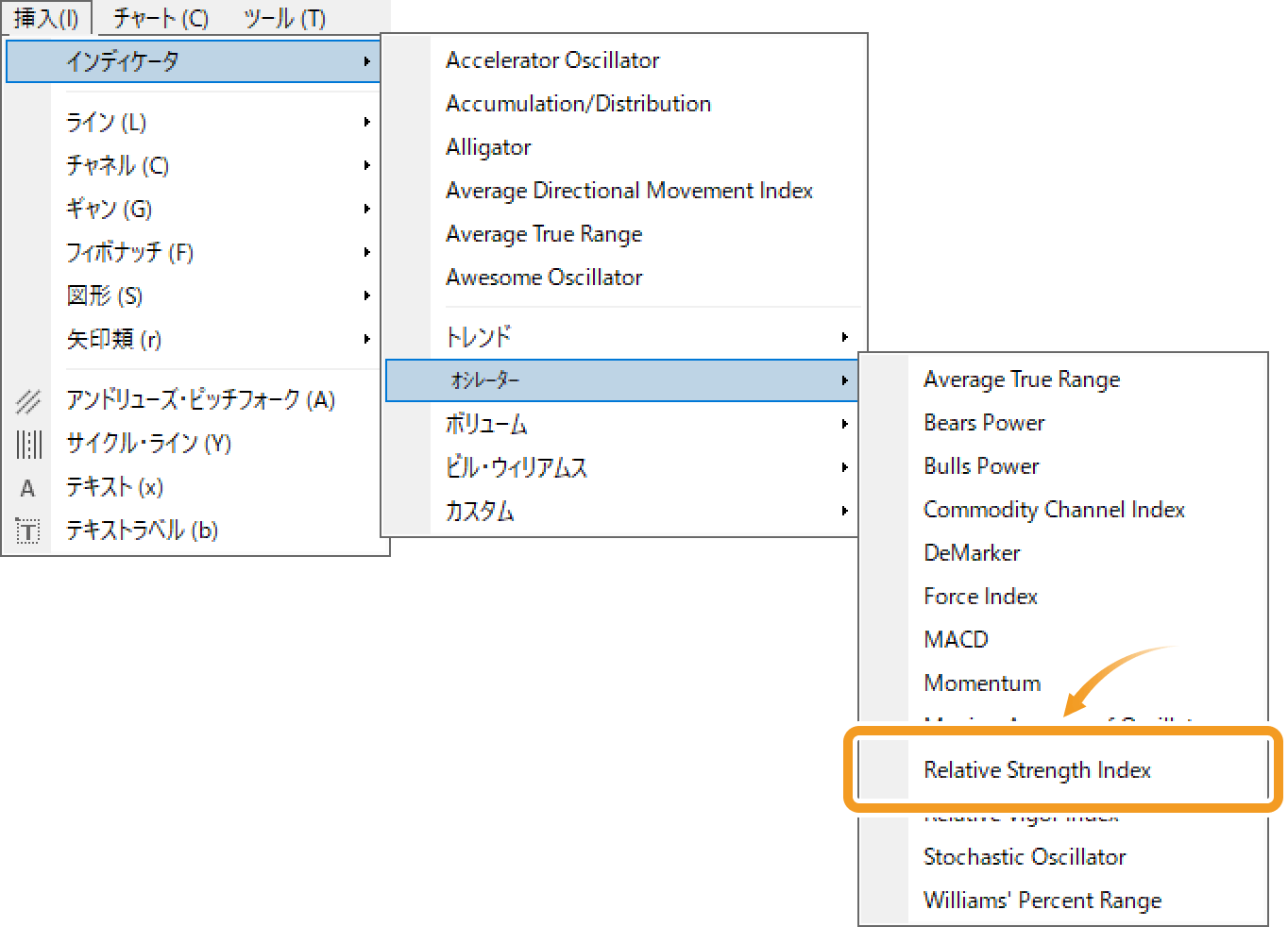Viewport: 1288px width, 927px height.
Task: Select Bears Power oscillator
Action: [984, 423]
